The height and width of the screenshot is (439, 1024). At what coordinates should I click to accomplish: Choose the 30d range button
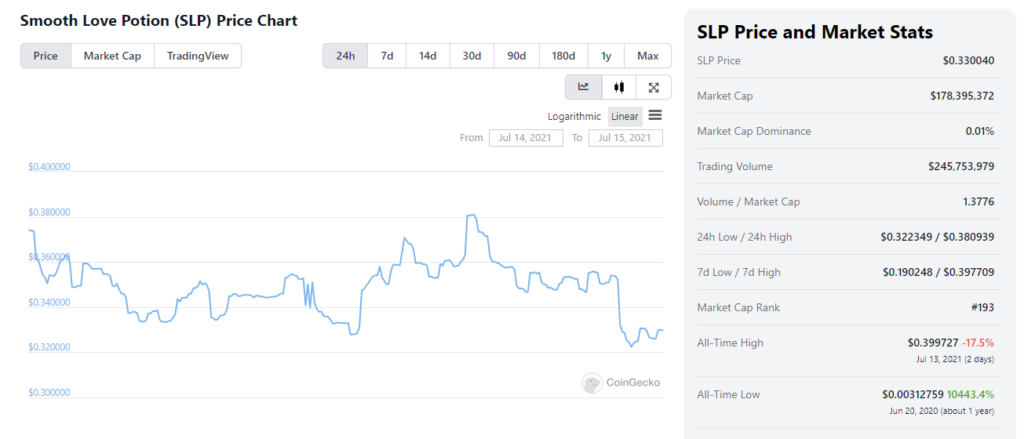tap(472, 56)
